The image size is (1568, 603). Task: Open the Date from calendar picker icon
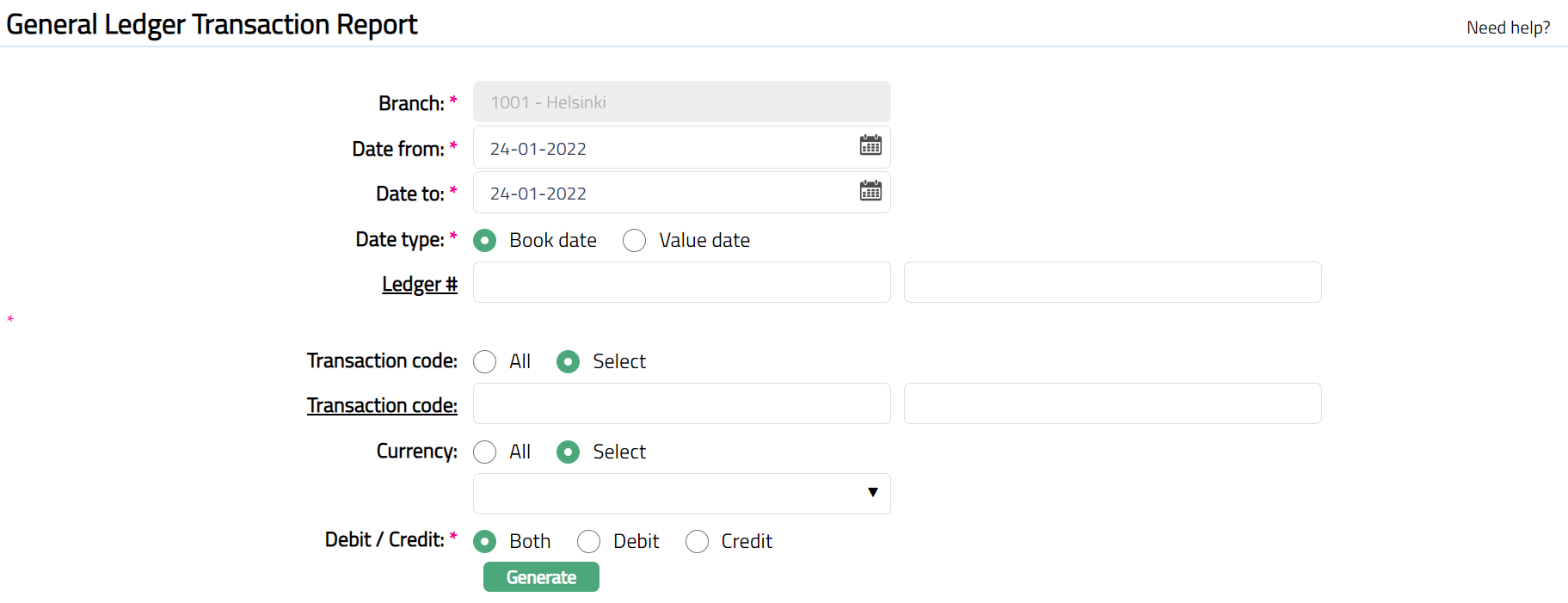870,145
